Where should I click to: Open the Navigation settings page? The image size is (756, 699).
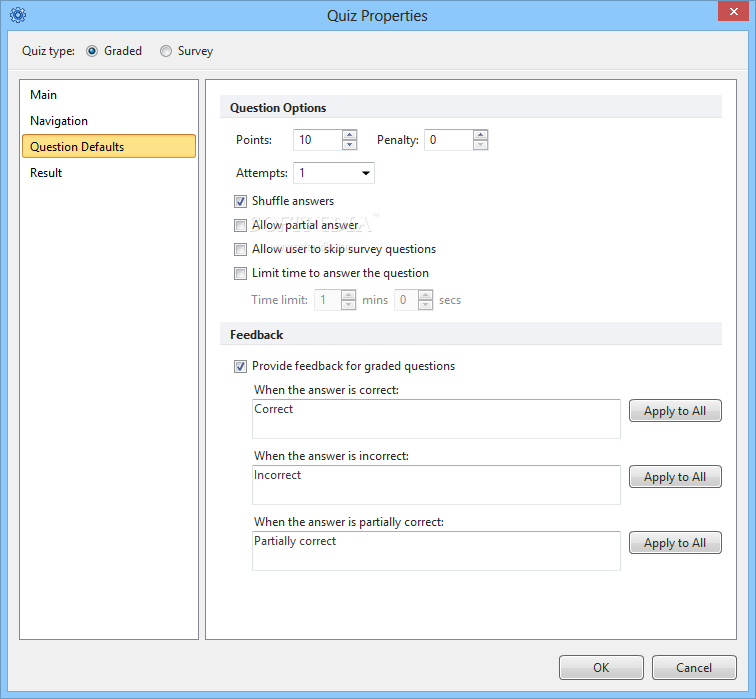[109, 121]
